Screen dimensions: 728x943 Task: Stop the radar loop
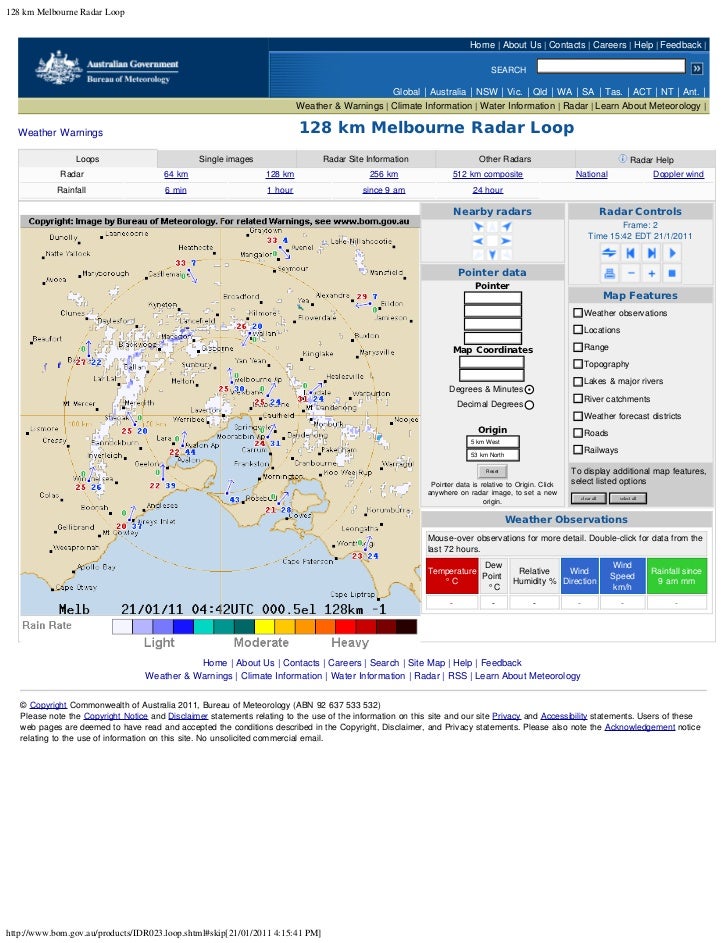[672, 274]
